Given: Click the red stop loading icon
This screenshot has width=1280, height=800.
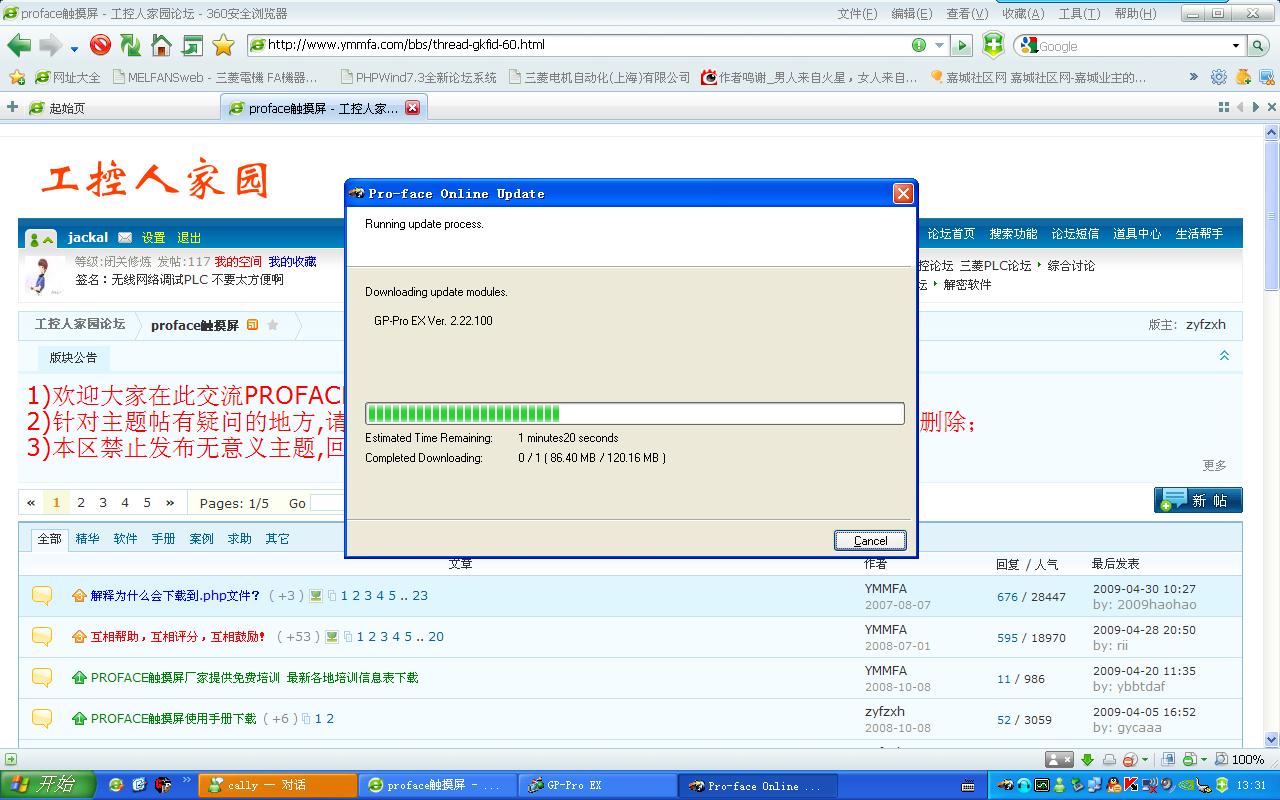Looking at the screenshot, I should click(100, 45).
